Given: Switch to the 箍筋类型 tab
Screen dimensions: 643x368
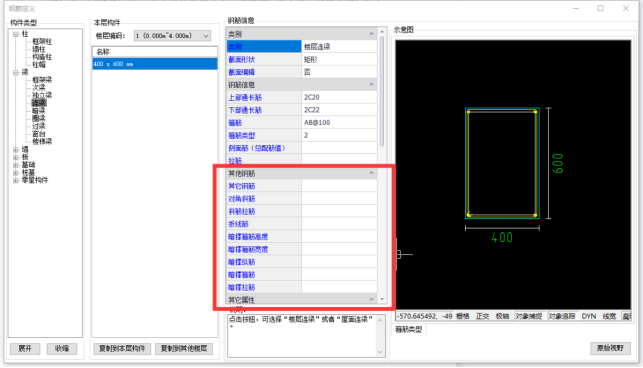Looking at the screenshot, I should [x=409, y=329].
